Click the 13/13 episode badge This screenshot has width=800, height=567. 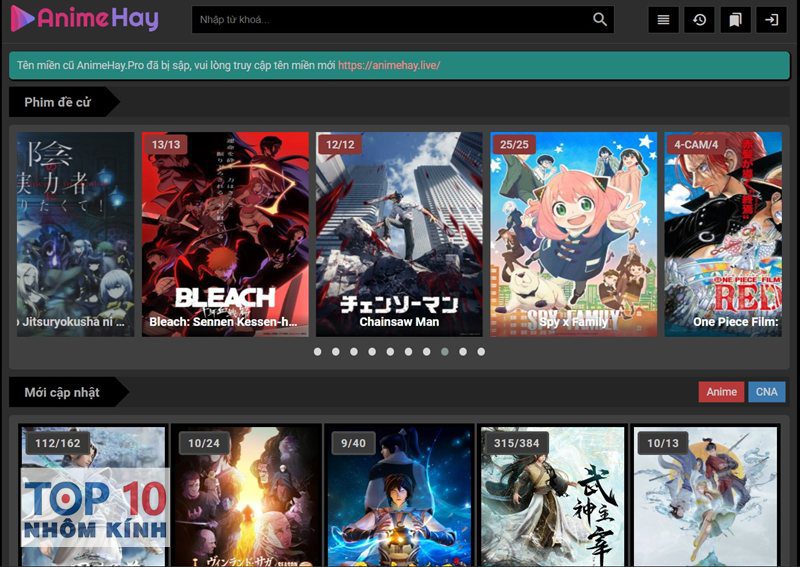(x=166, y=144)
